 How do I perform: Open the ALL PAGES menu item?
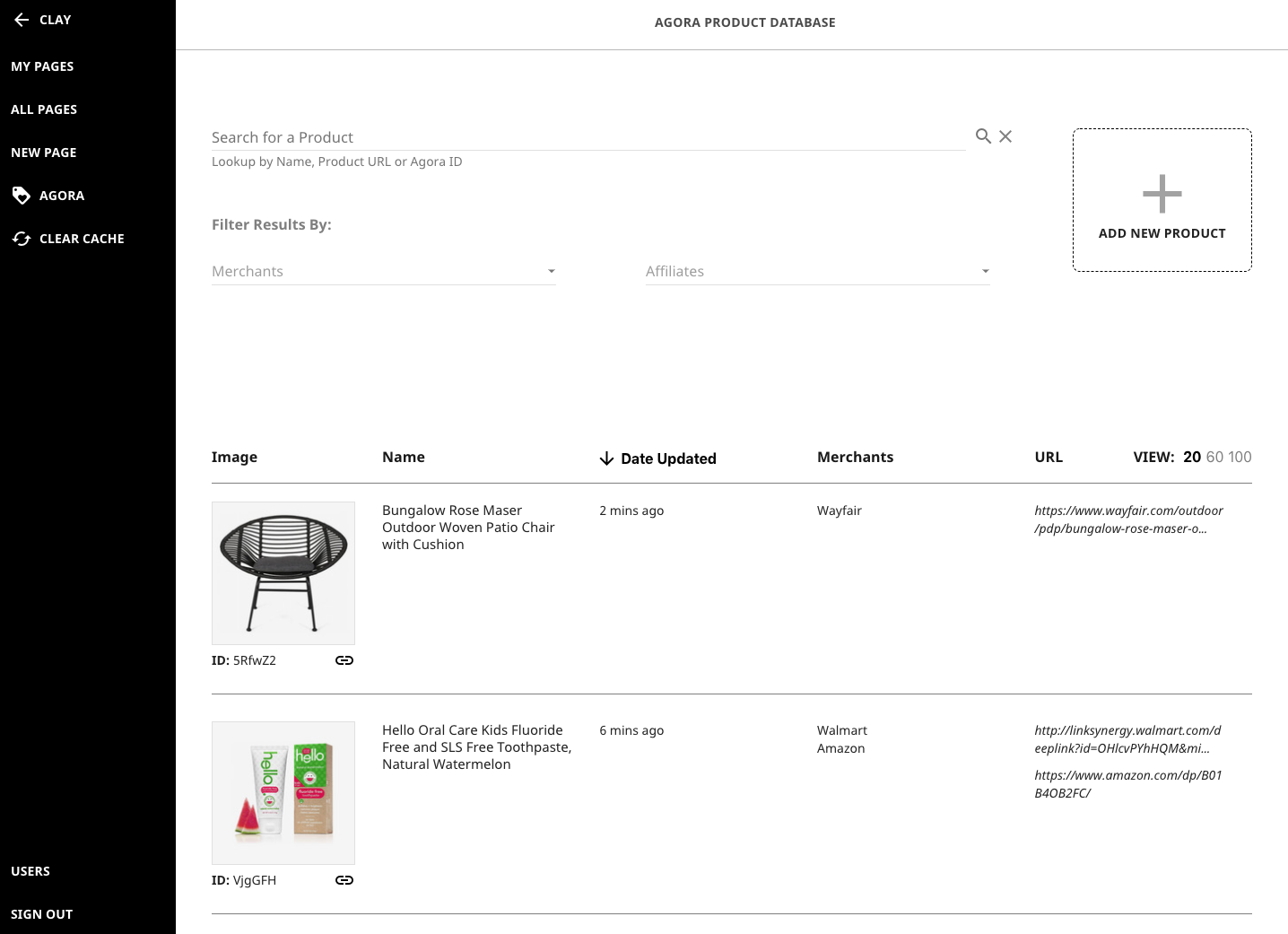click(x=44, y=109)
